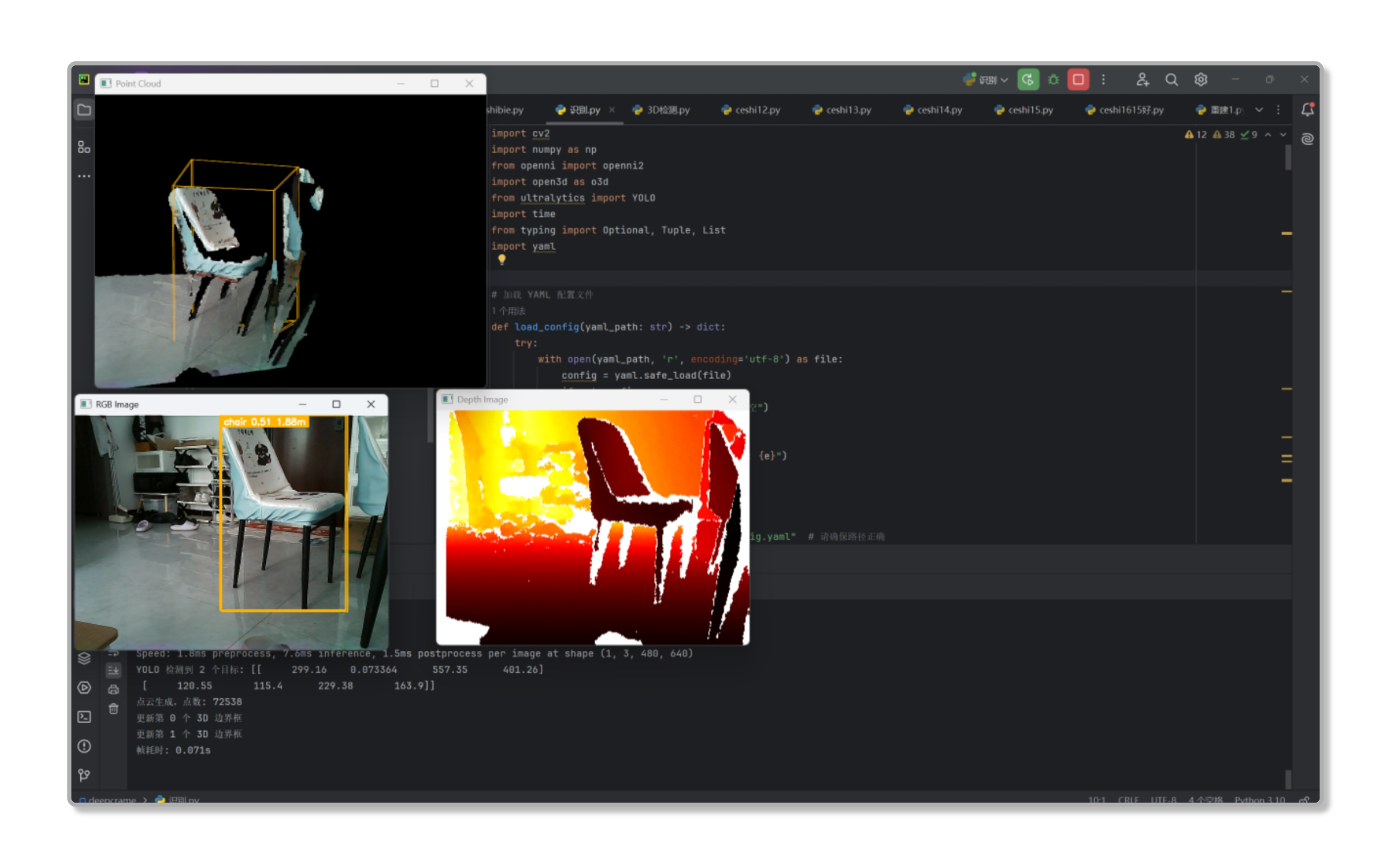The height and width of the screenshot is (868, 1391).
Task: Close the Point Cloud window
Action: (469, 84)
